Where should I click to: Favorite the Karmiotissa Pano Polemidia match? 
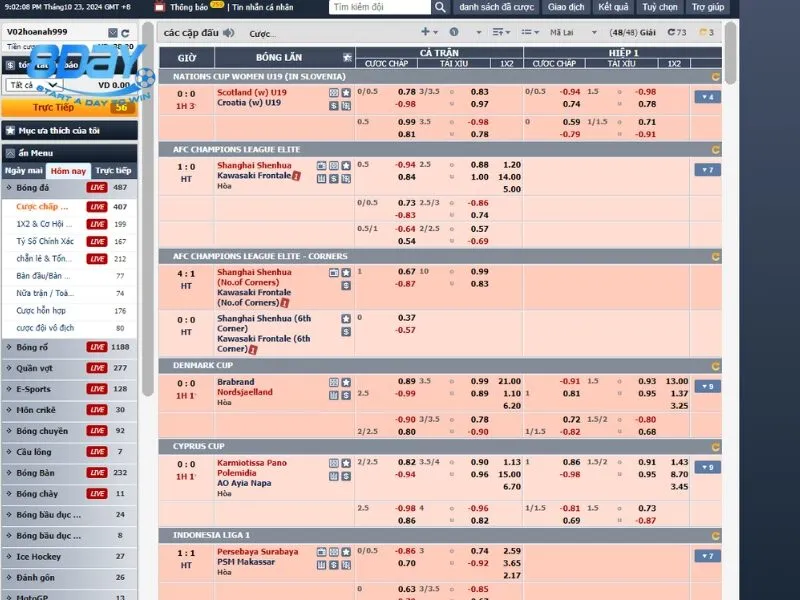click(x=346, y=463)
